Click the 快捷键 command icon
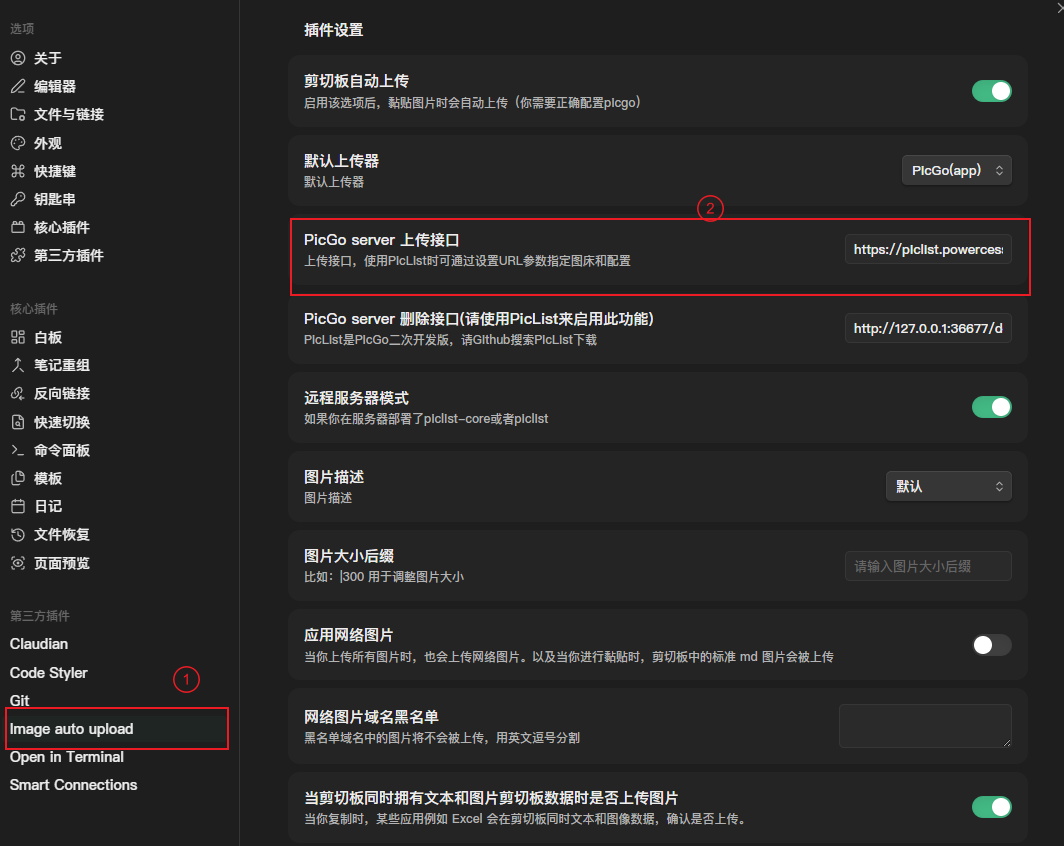Image resolution: width=1064 pixels, height=846 pixels. (18, 171)
